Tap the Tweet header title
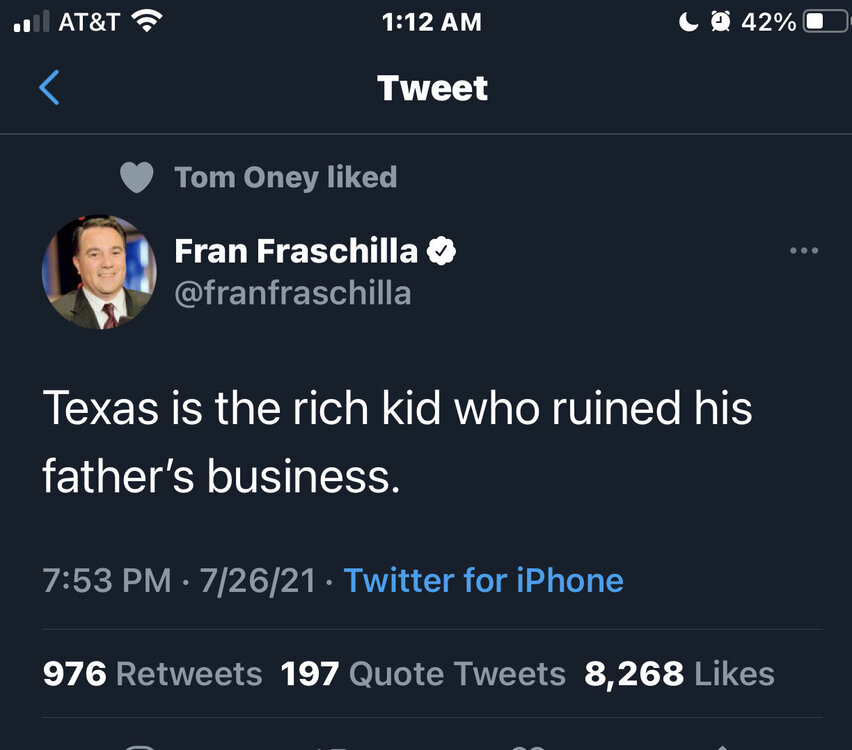This screenshot has height=750, width=852. coord(432,88)
